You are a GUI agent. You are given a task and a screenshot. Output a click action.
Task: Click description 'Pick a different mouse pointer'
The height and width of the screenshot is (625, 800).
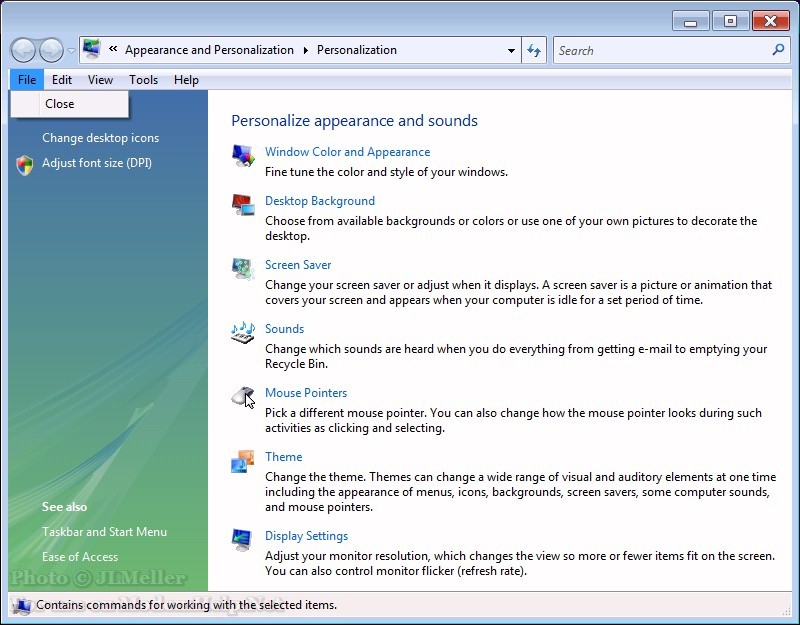point(513,420)
